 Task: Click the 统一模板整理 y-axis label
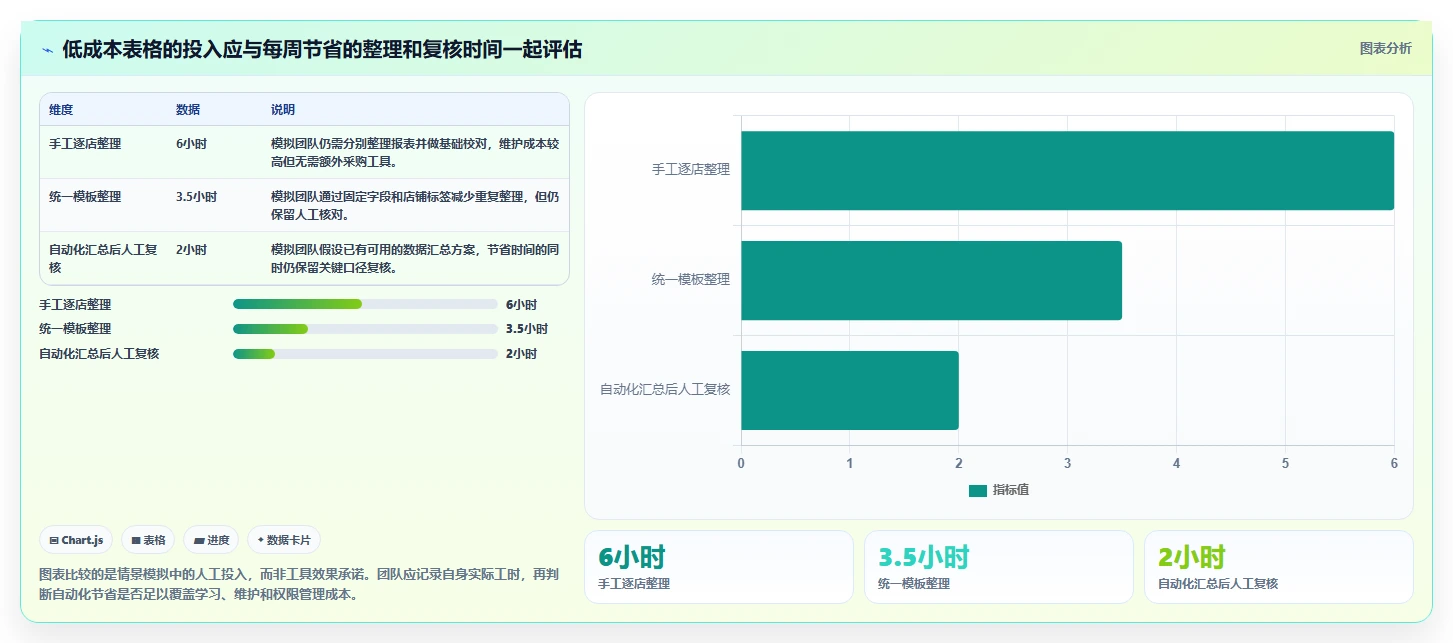(691, 280)
